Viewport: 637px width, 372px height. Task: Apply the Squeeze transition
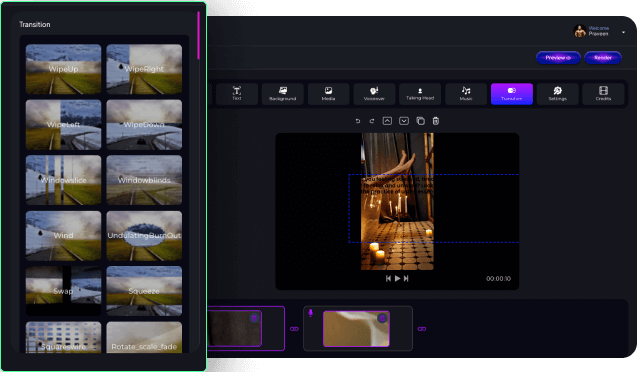(144, 291)
